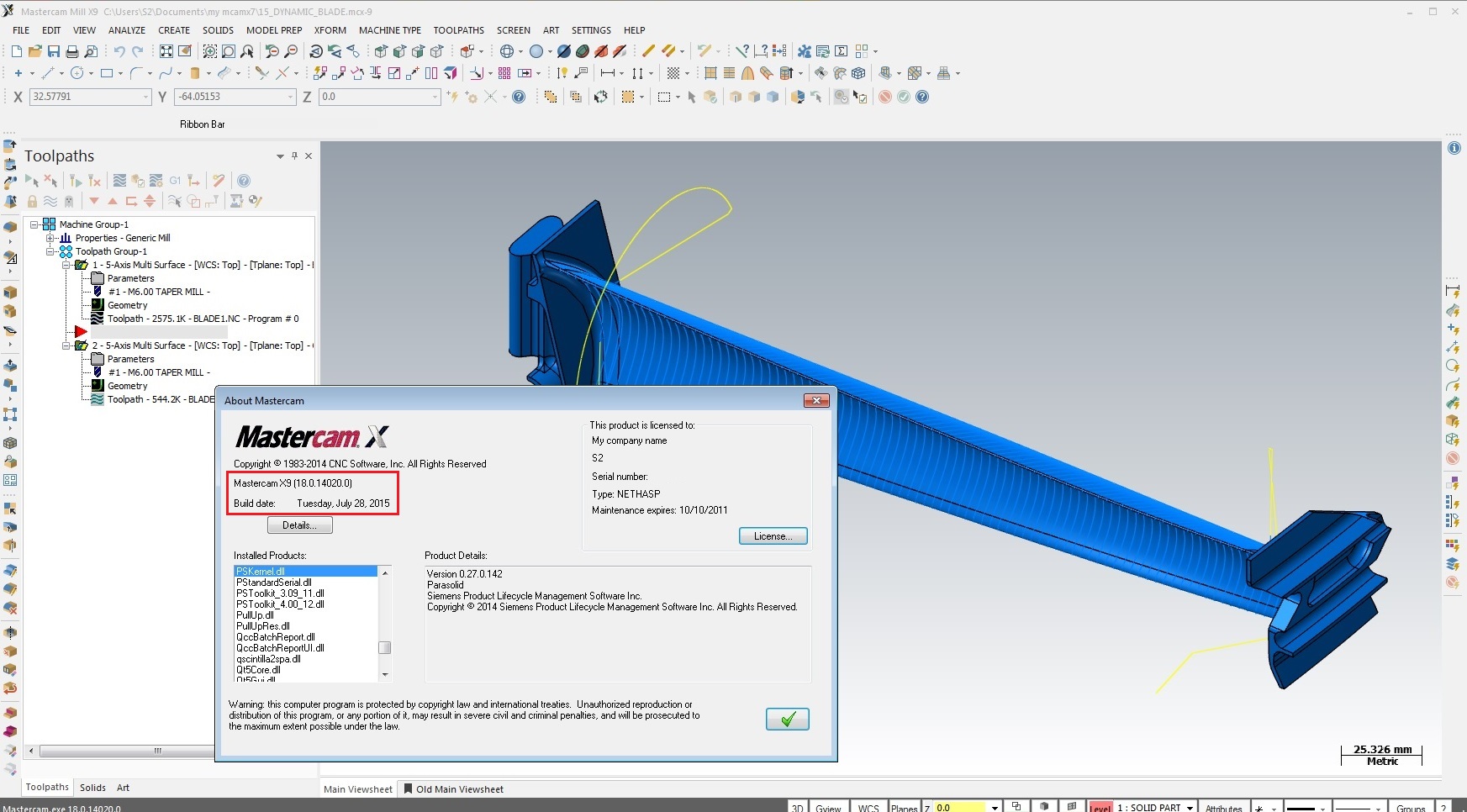Open the TOOLPATHS menu
The image size is (1467, 812).
[x=458, y=30]
